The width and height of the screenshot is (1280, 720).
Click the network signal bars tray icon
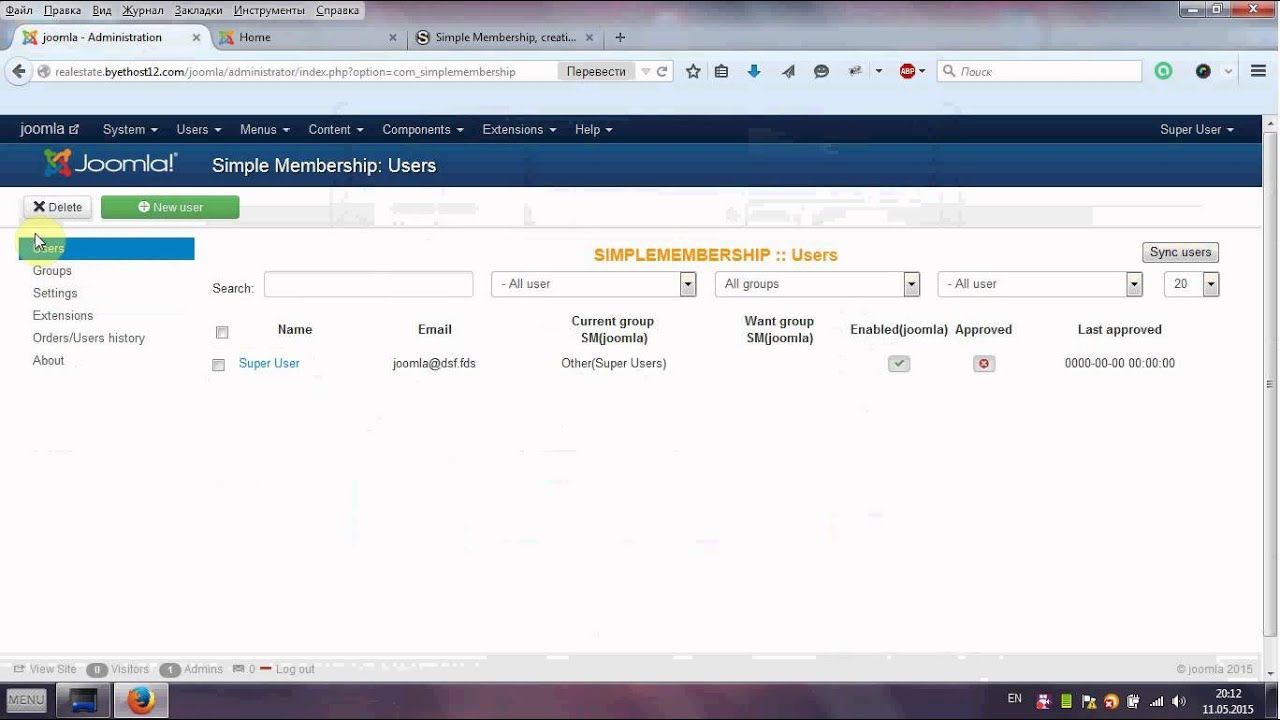[x=1156, y=701]
